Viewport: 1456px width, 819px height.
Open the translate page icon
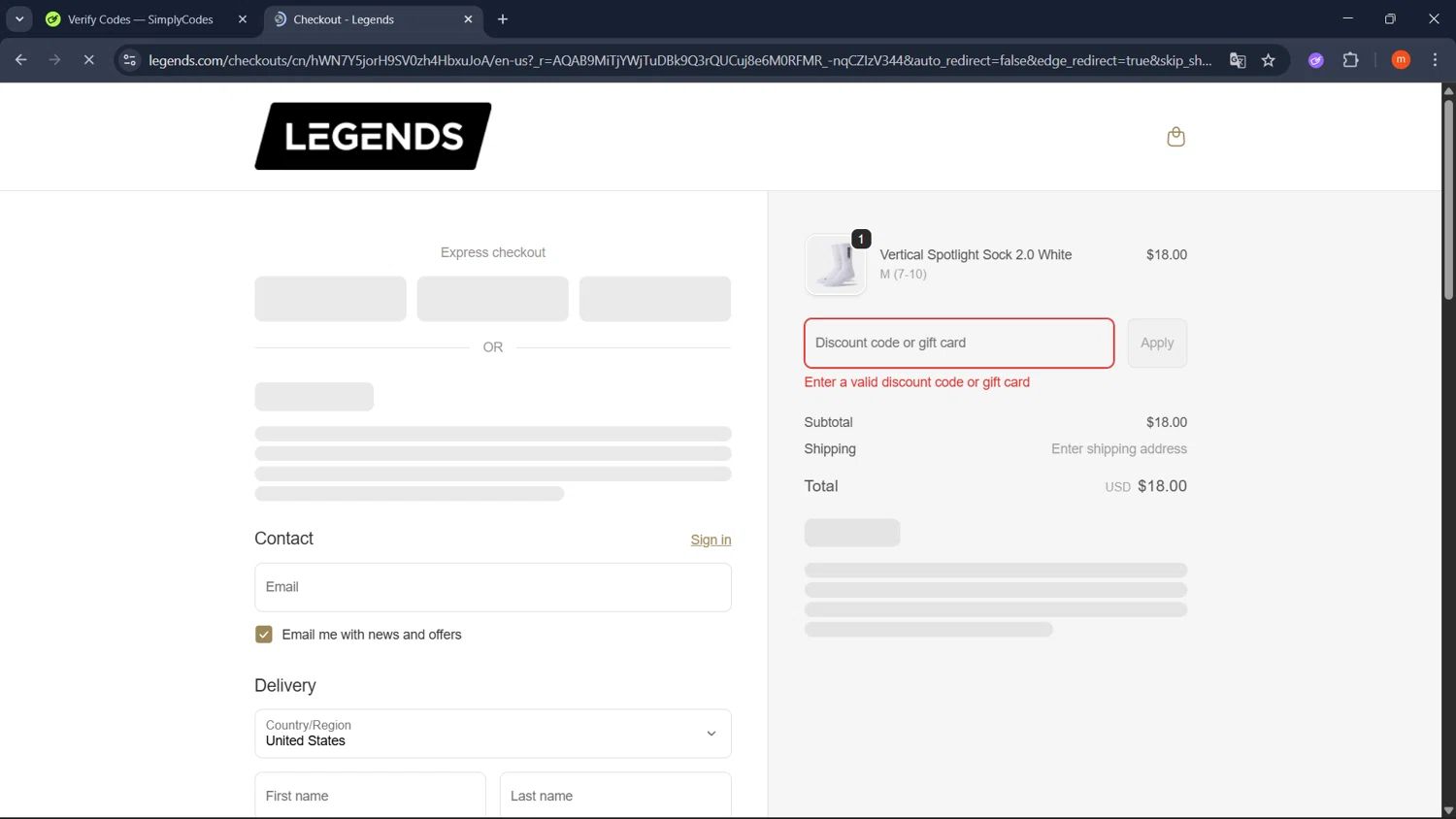(x=1238, y=60)
